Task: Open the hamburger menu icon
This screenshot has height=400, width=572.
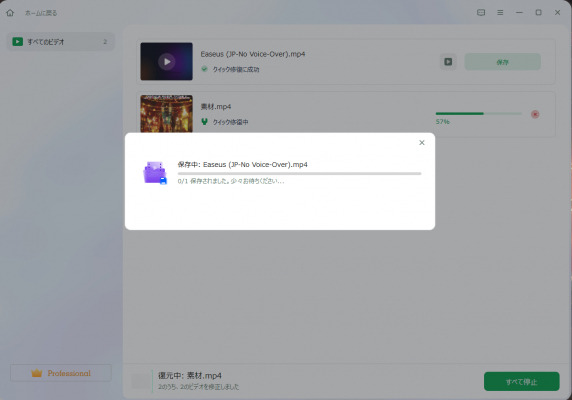Action: [500, 13]
